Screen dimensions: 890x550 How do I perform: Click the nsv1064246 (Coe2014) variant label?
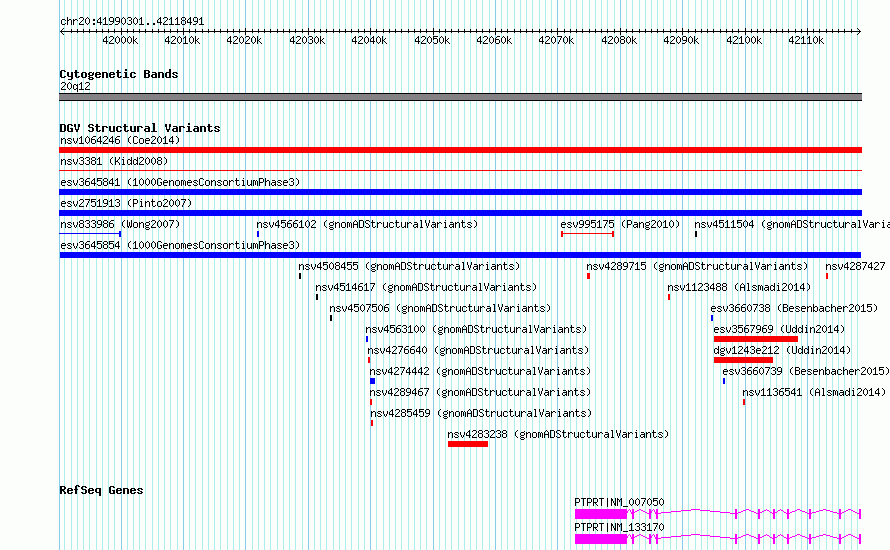120,140
